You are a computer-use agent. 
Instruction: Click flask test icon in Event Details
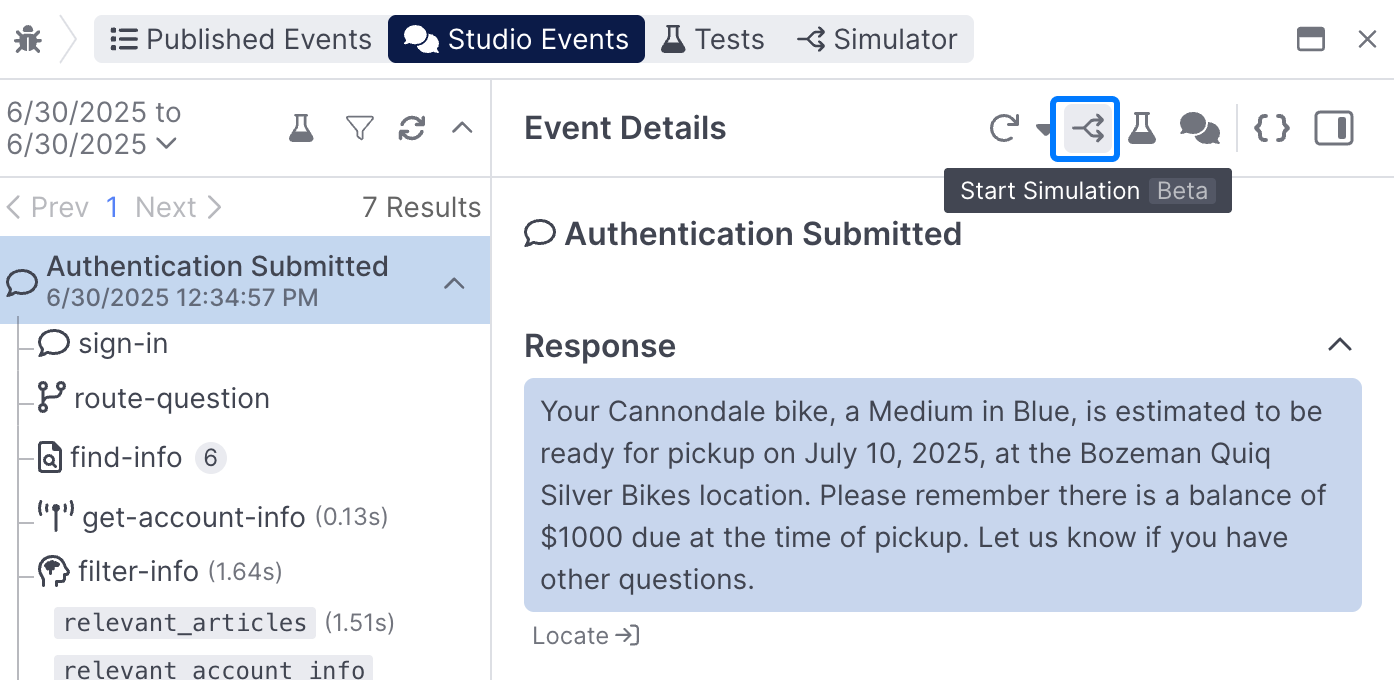(x=1142, y=128)
